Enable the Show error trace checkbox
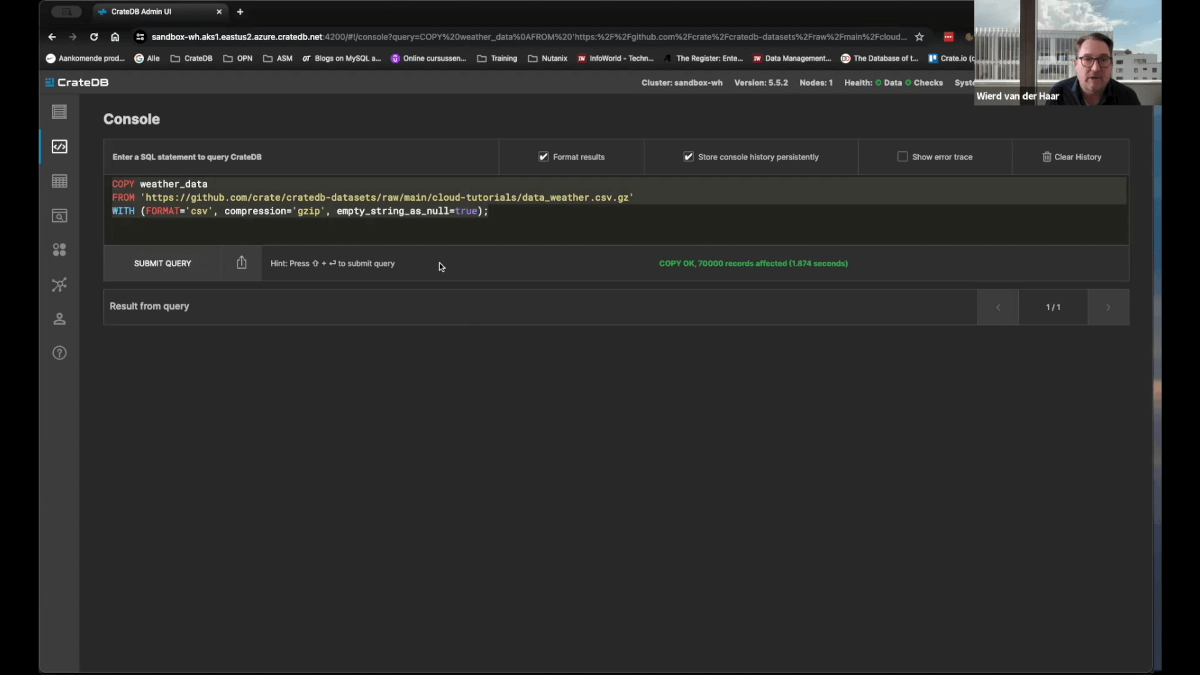 click(x=902, y=157)
